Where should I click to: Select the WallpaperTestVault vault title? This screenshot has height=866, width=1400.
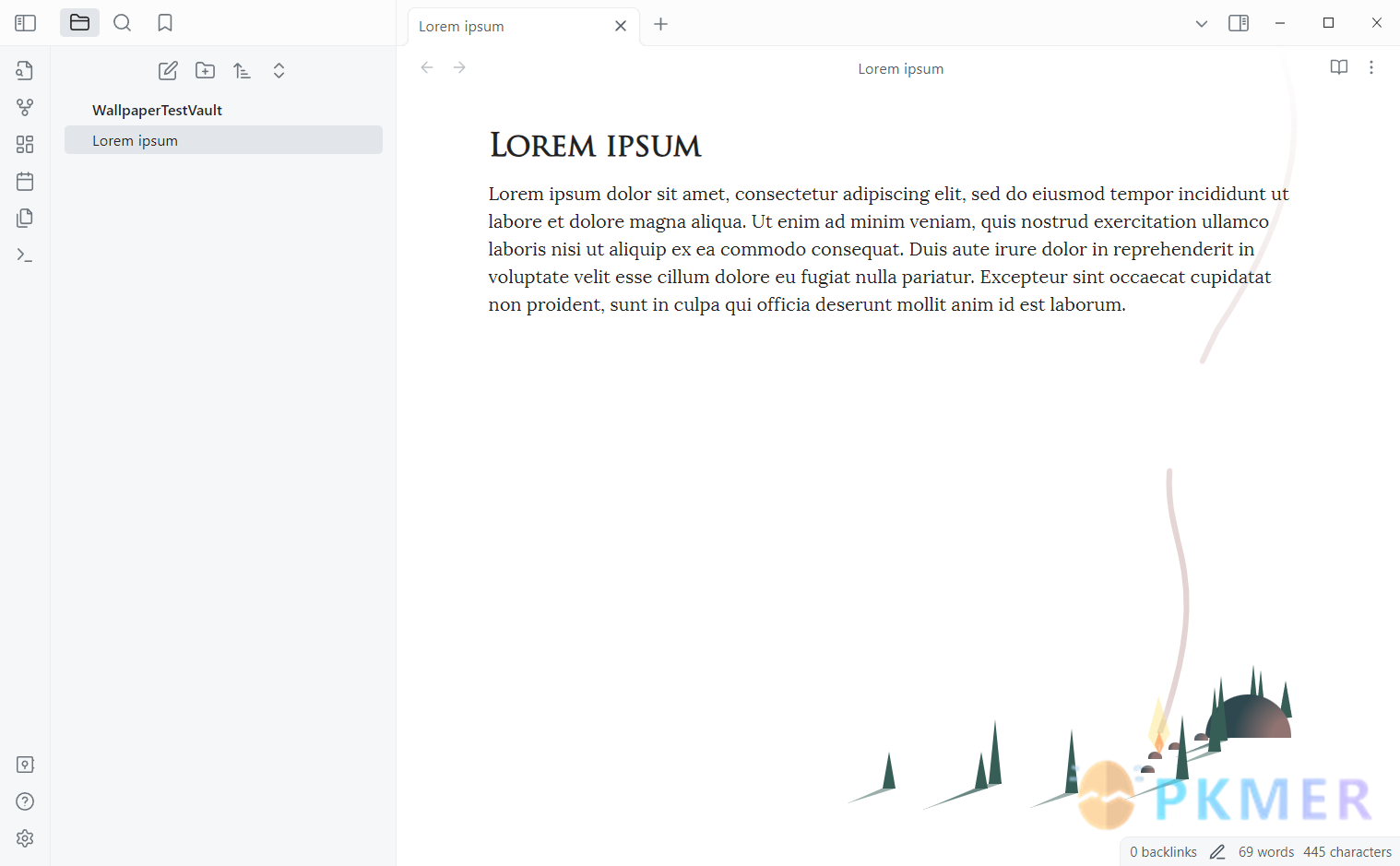click(157, 110)
